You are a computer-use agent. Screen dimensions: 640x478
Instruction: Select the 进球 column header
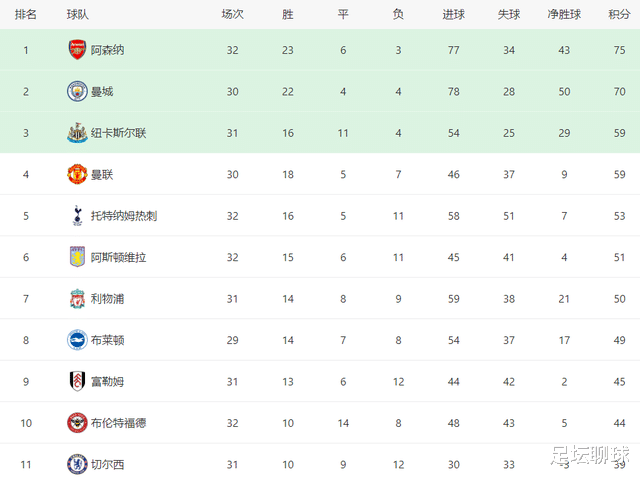[x=453, y=15]
